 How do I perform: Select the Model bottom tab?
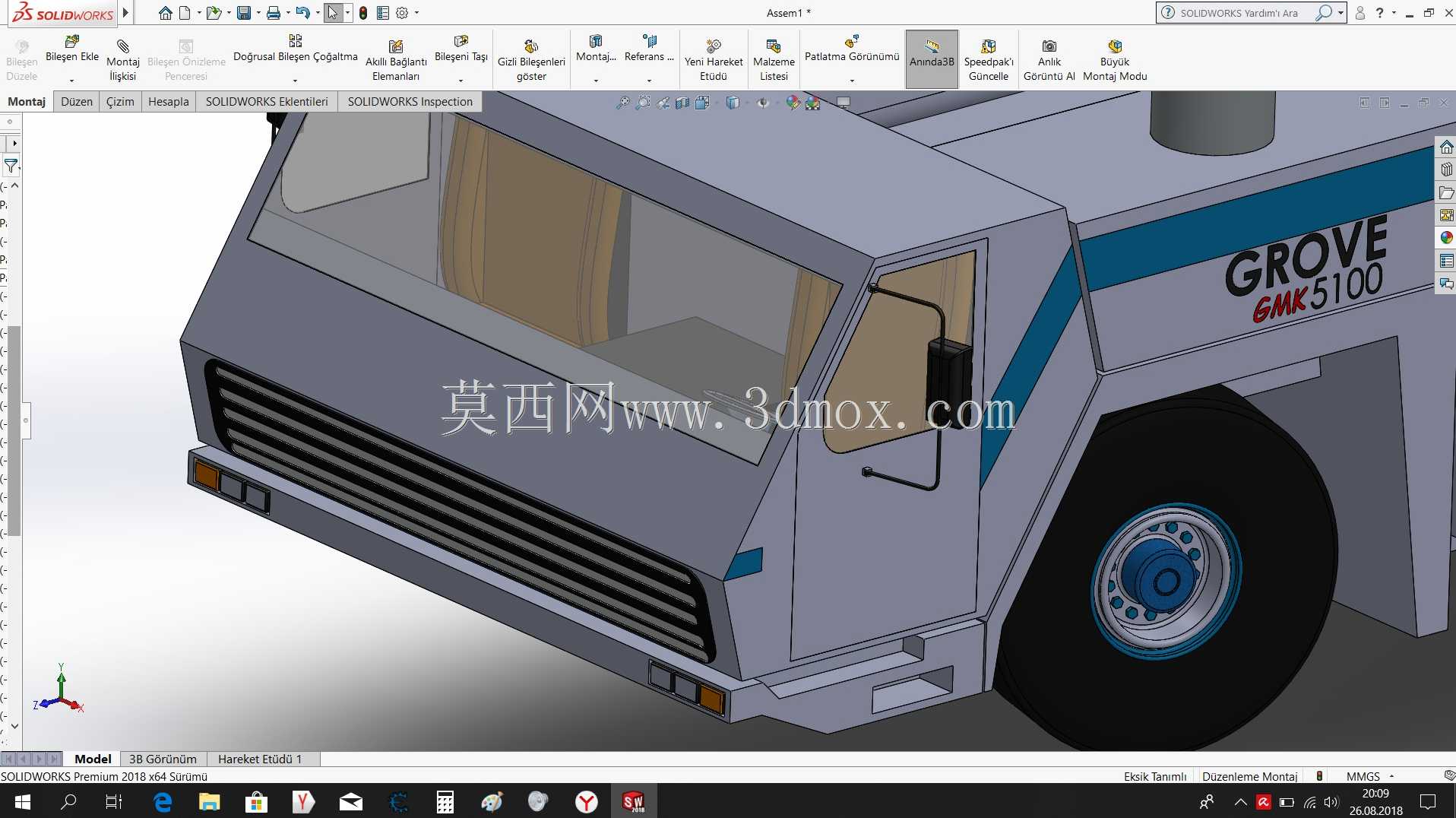(93, 759)
